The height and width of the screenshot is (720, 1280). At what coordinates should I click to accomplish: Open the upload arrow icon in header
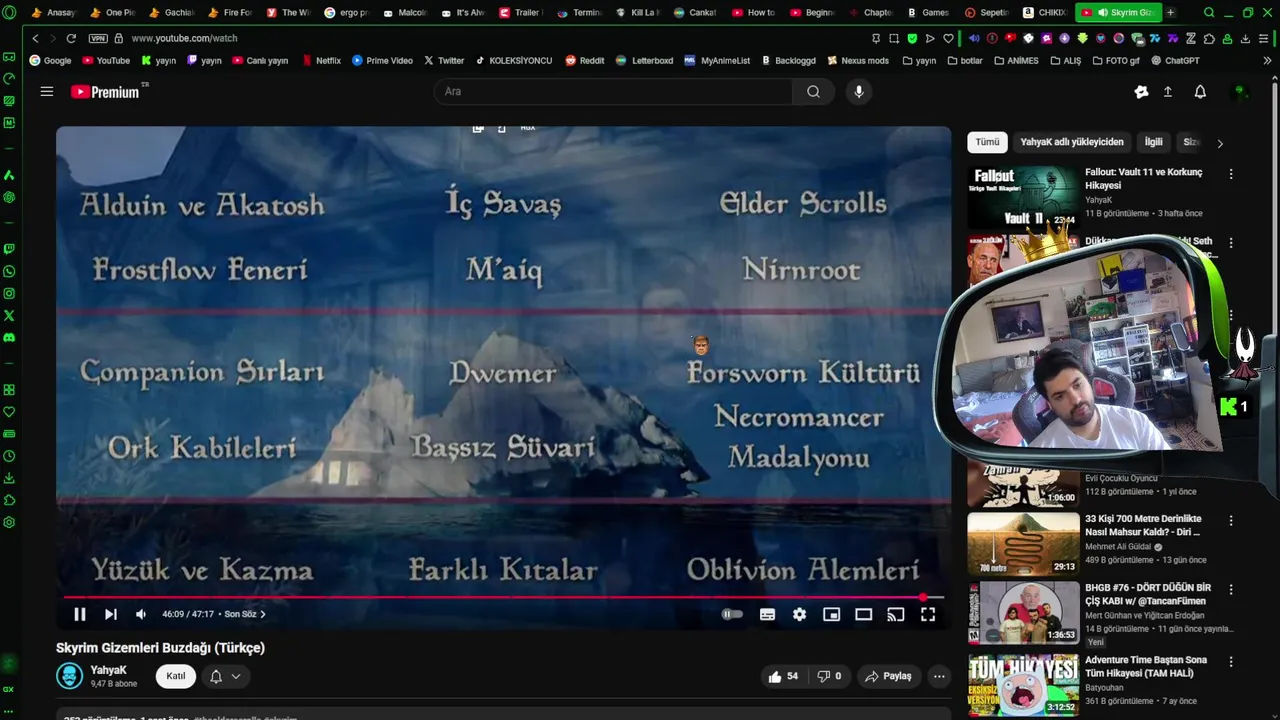click(x=1167, y=91)
